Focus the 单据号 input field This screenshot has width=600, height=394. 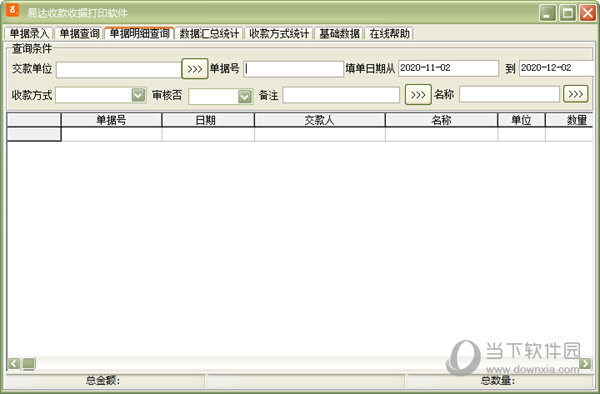point(293,69)
